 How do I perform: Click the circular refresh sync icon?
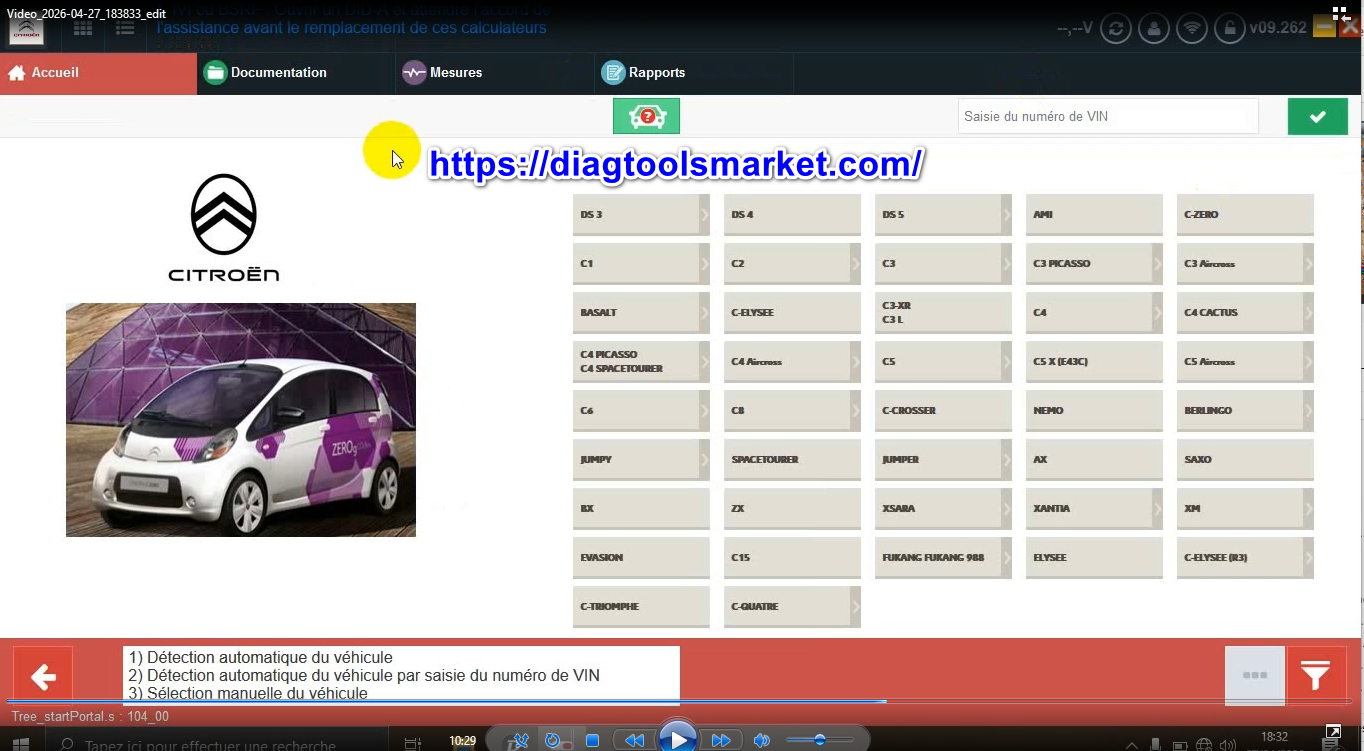(1115, 28)
